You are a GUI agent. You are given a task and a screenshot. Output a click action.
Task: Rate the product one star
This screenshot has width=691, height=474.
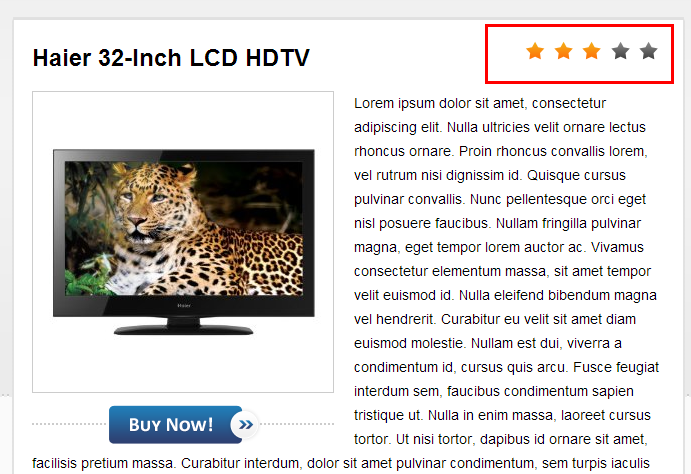(535, 51)
